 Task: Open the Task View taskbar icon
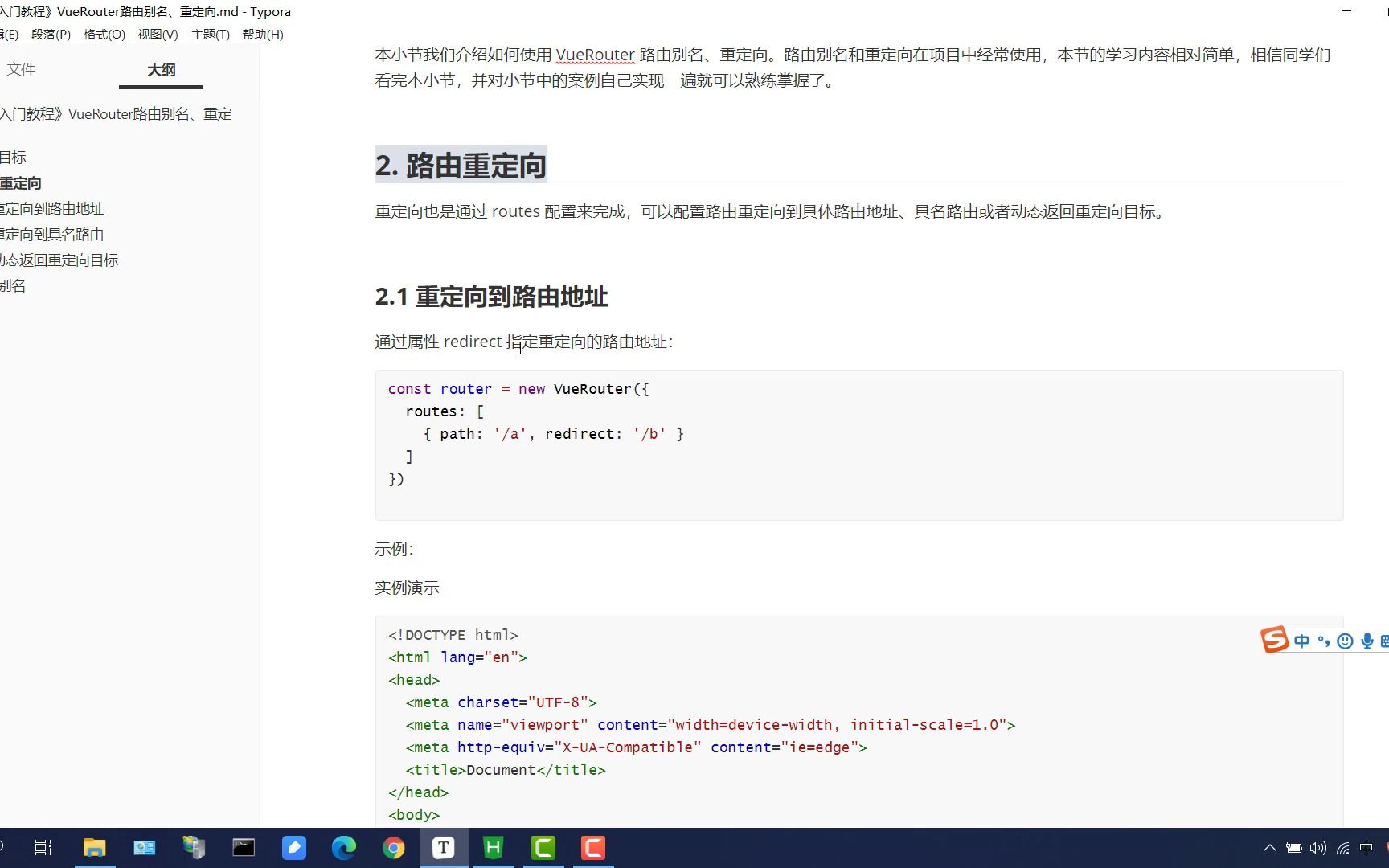click(x=43, y=848)
